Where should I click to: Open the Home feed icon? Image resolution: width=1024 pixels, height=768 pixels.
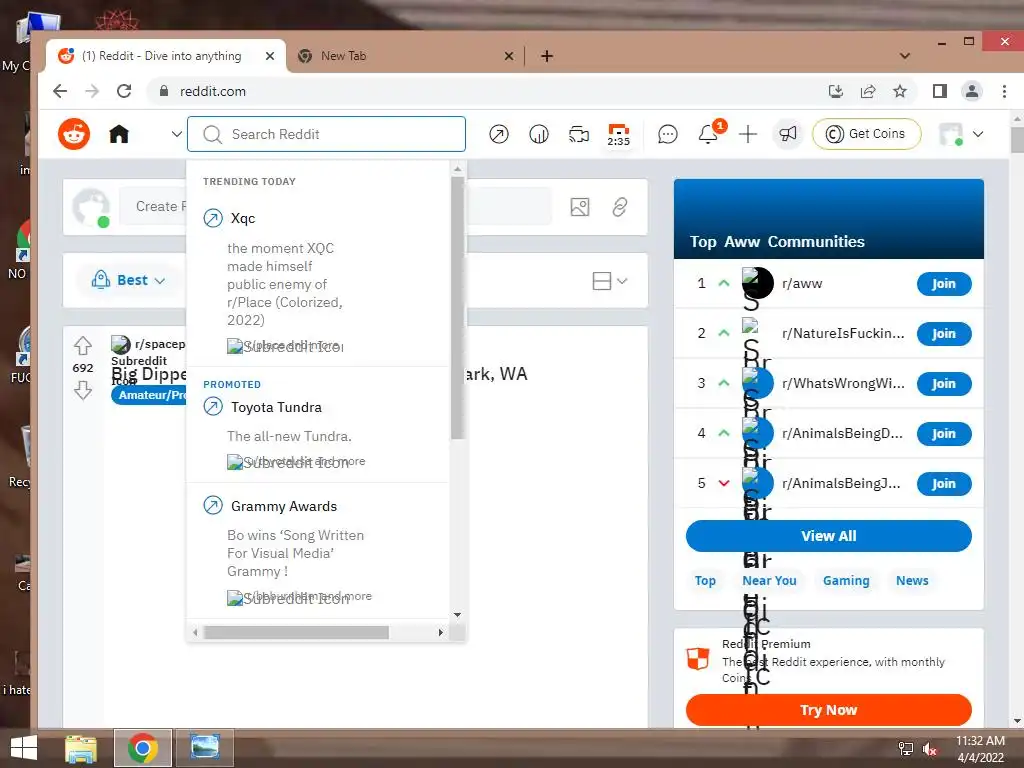coord(119,134)
